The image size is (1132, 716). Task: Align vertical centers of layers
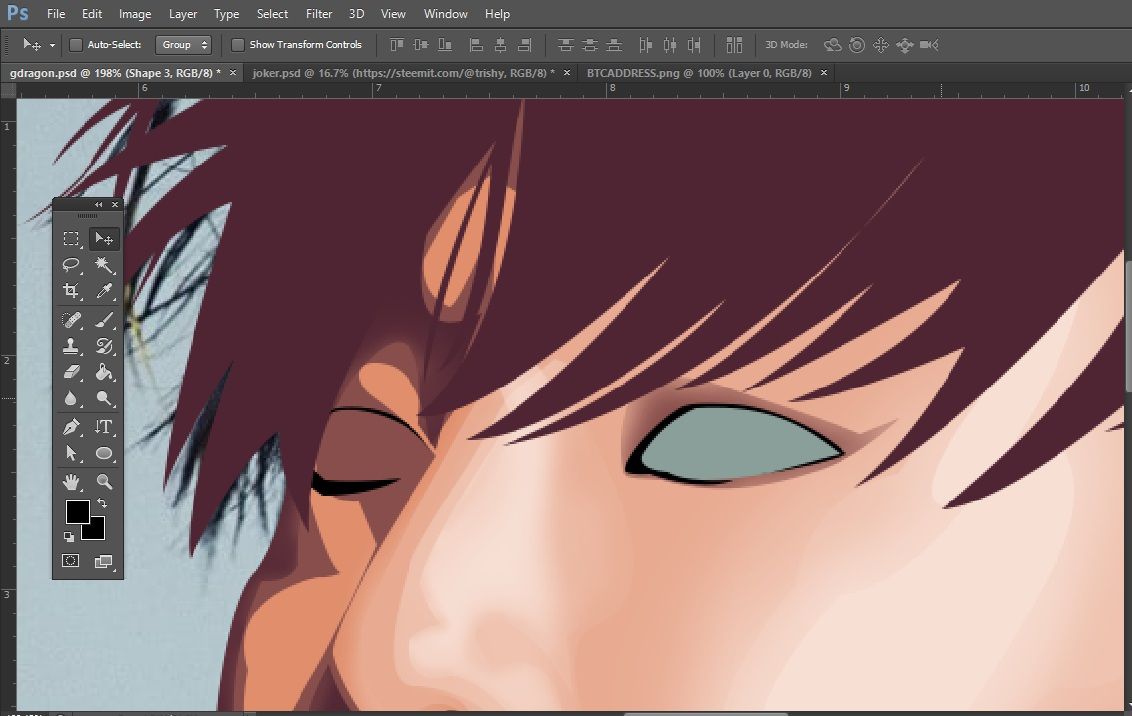click(x=421, y=45)
